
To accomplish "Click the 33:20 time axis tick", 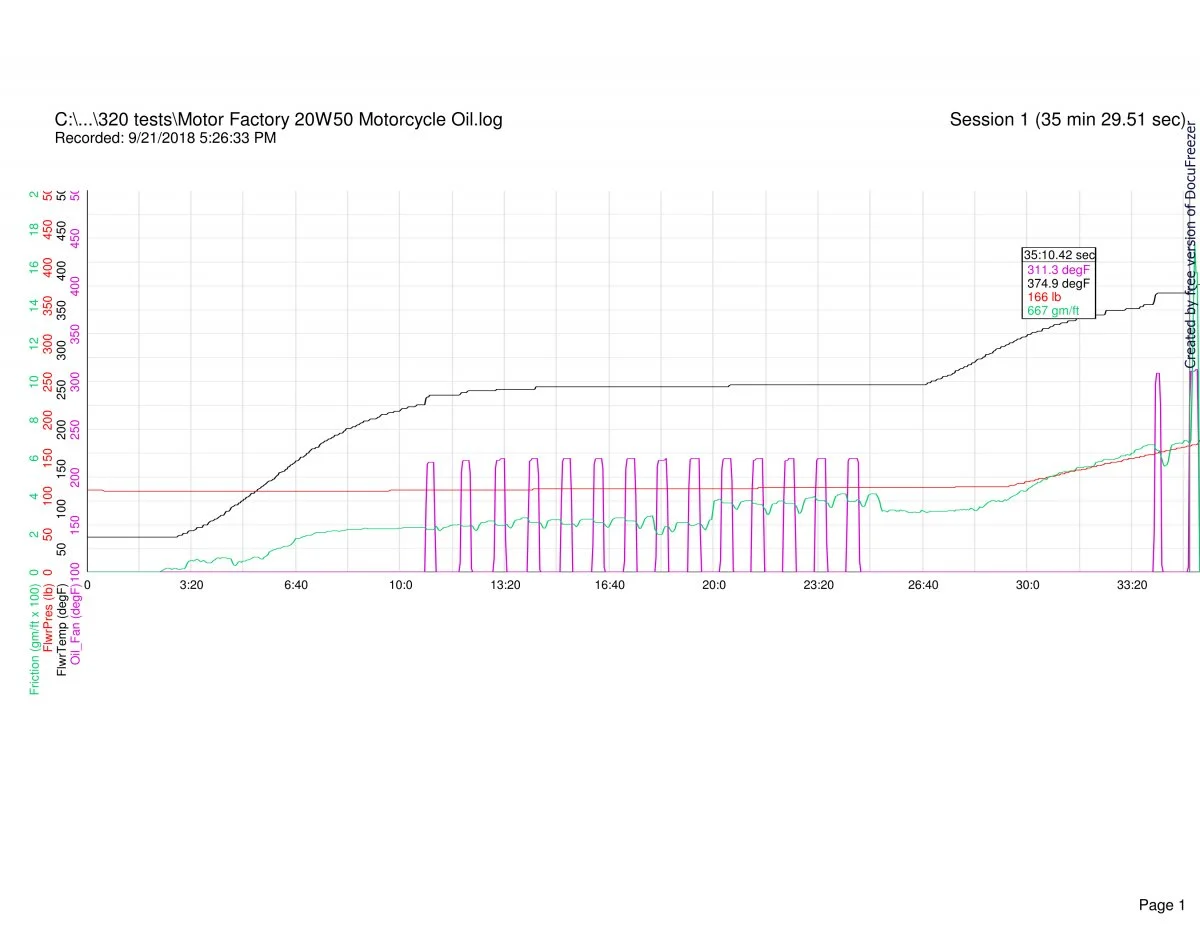I will coord(1132,585).
